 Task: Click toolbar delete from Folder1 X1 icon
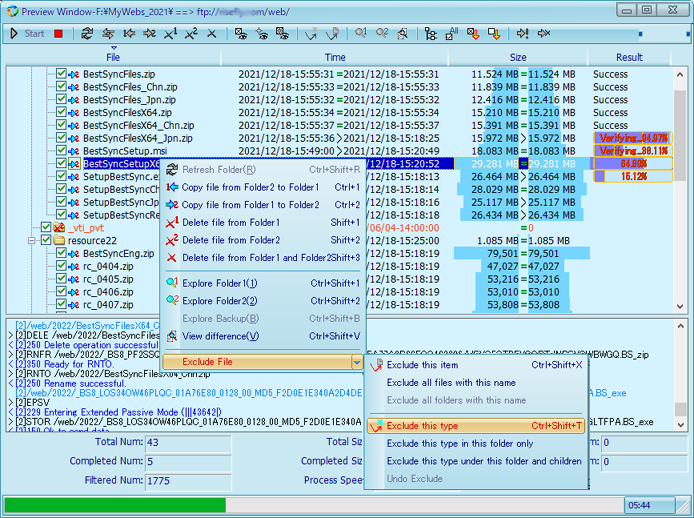click(170, 34)
